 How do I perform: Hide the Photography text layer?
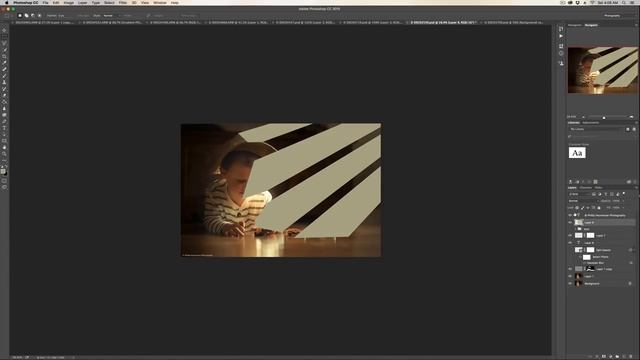pyautogui.click(x=570, y=215)
